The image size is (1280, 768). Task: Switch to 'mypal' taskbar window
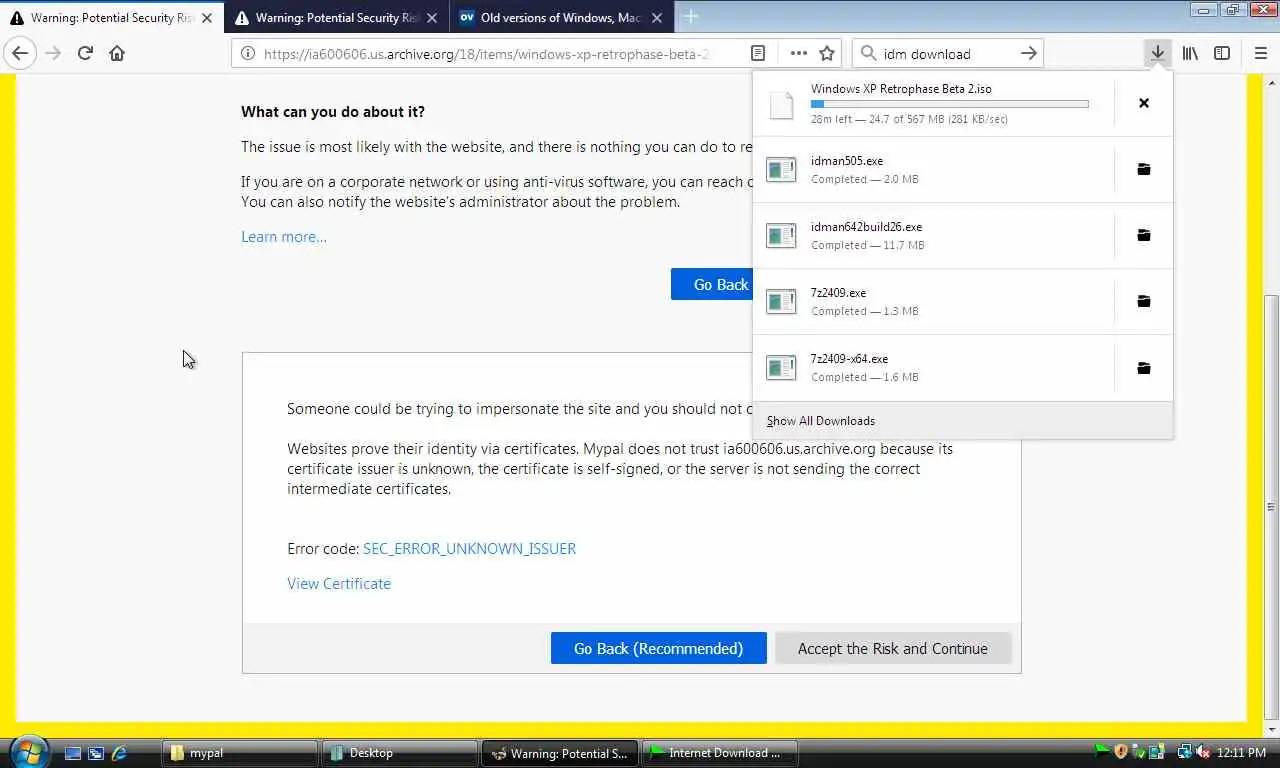click(x=240, y=753)
